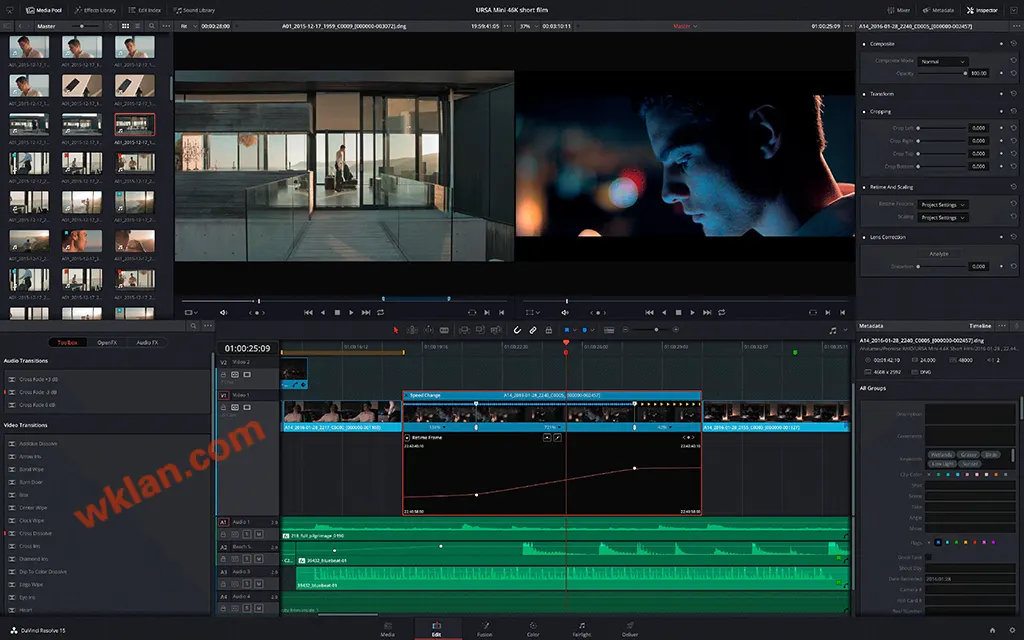Toggle the Mixer panel button

pos(899,10)
